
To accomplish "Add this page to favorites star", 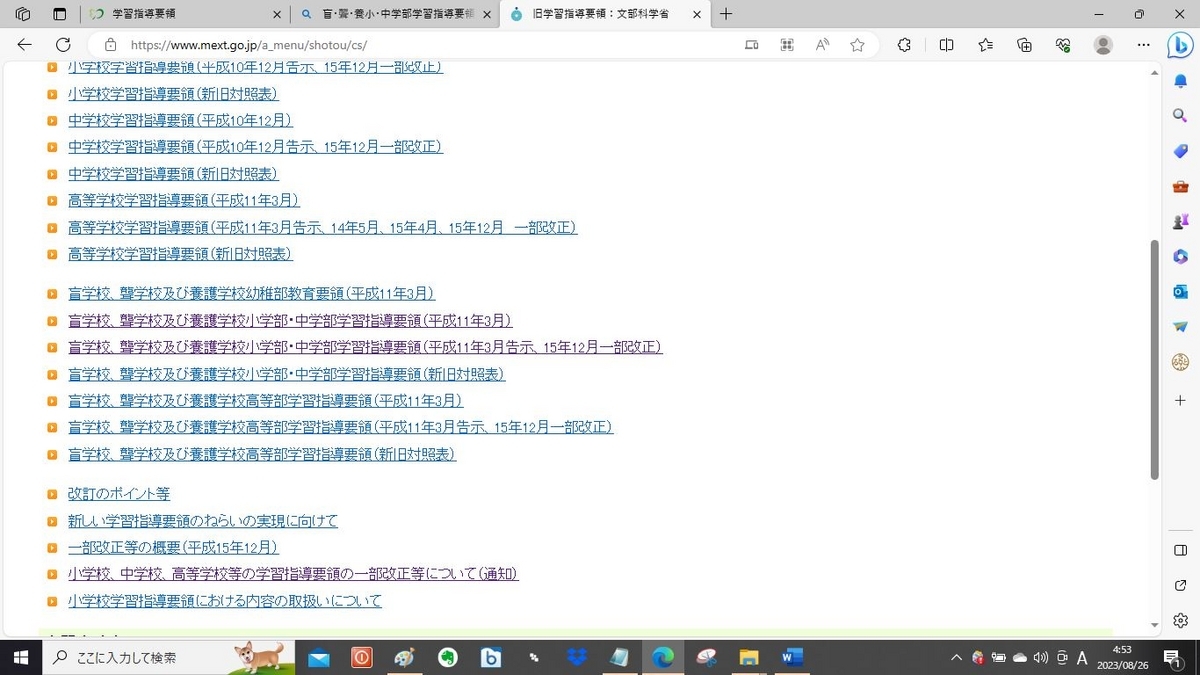I will click(x=857, y=45).
